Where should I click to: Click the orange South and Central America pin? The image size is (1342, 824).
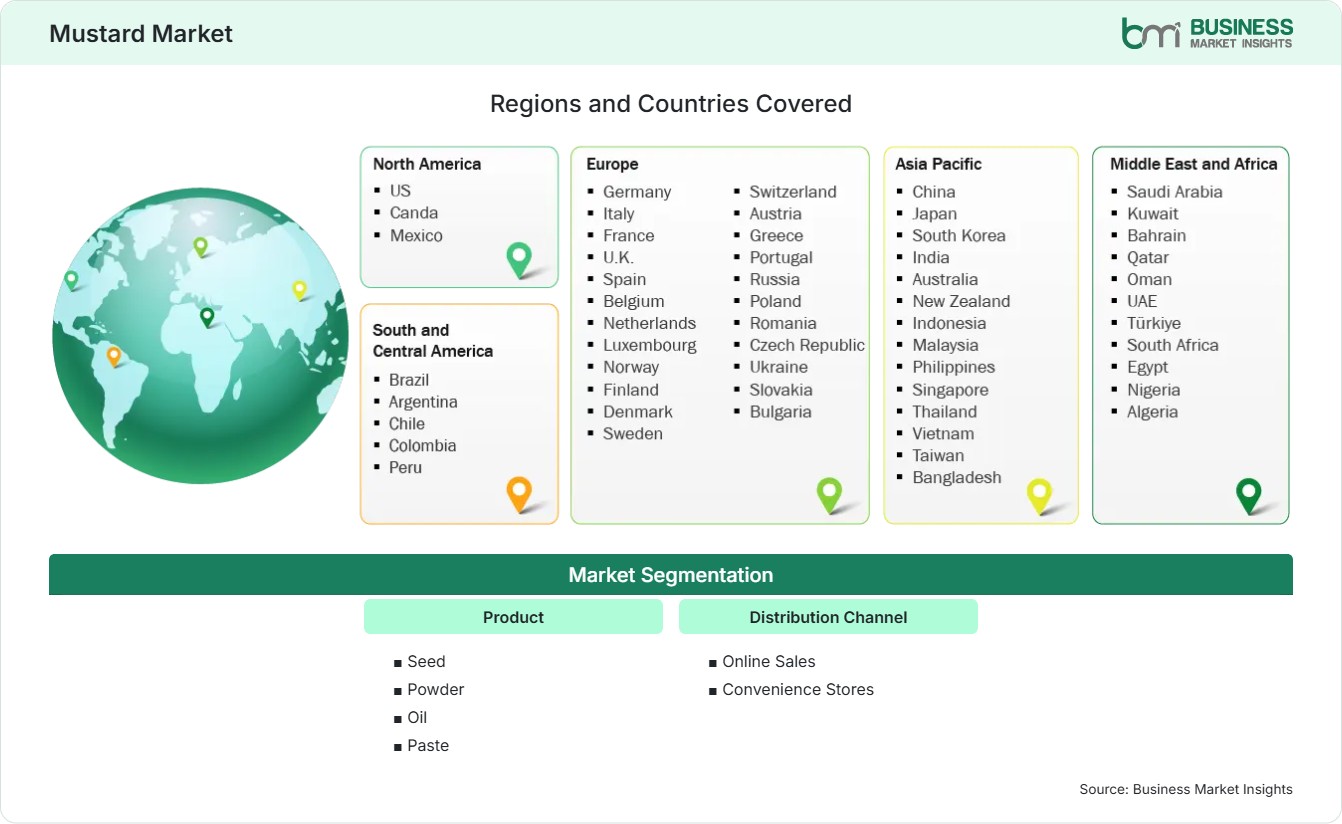[x=519, y=494]
